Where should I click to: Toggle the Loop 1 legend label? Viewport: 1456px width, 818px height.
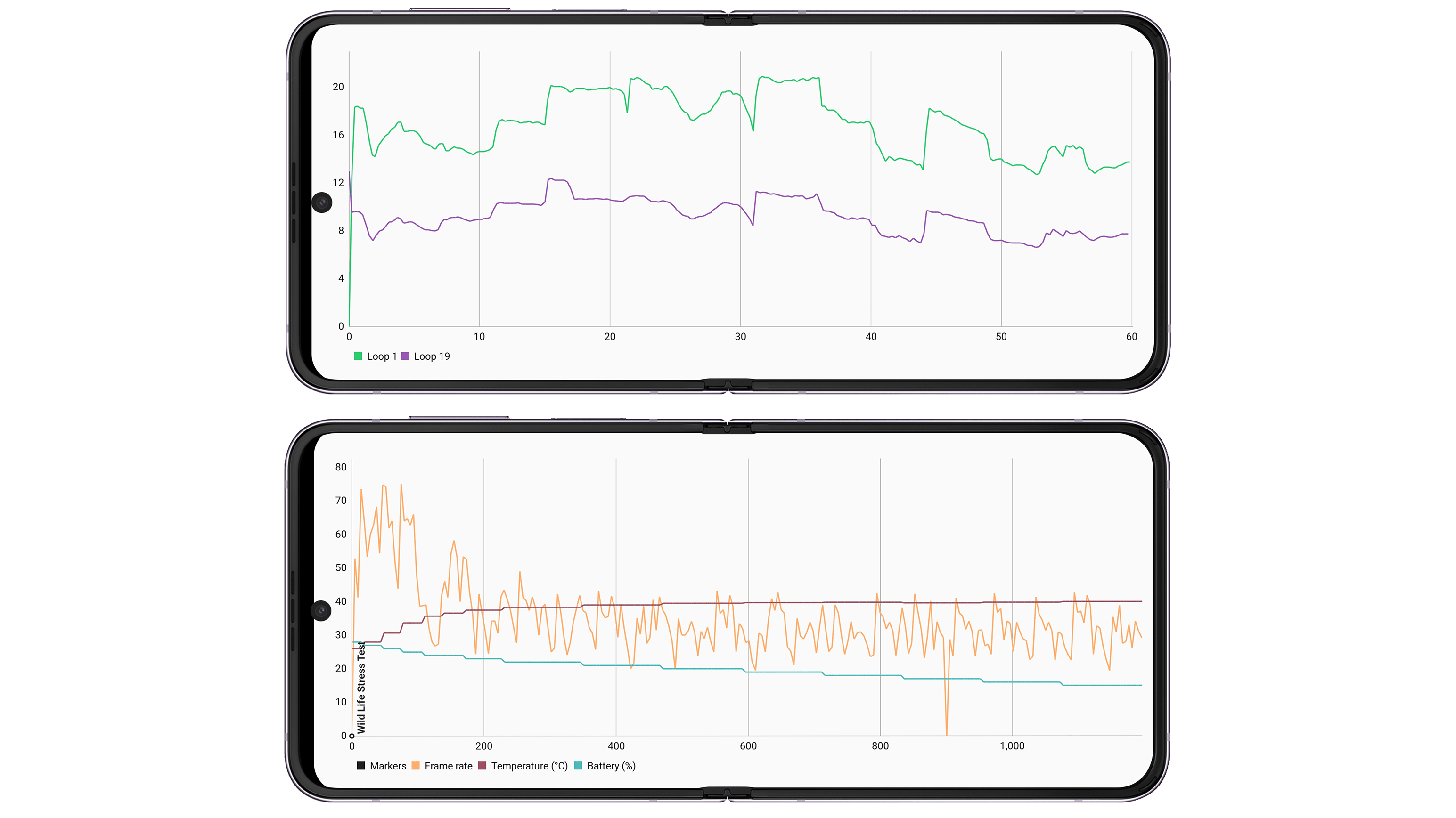tap(382, 356)
